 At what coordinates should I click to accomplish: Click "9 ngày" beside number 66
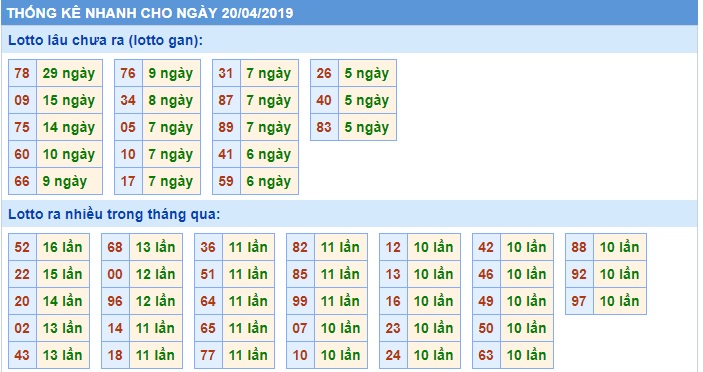(x=69, y=181)
